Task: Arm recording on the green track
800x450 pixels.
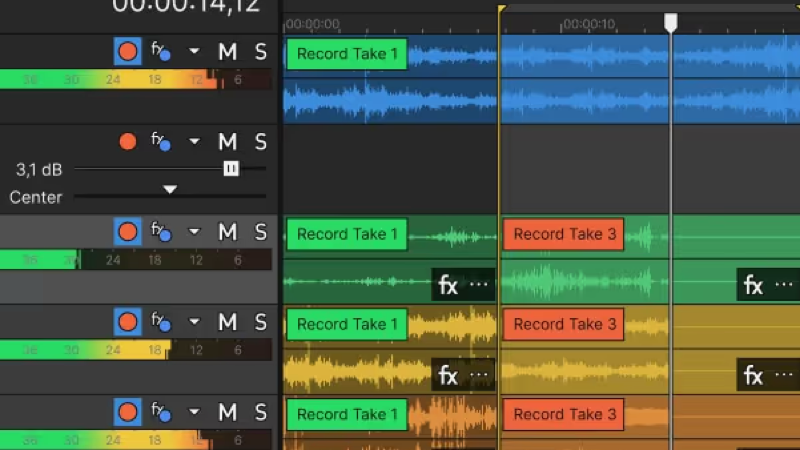Action: [128, 232]
